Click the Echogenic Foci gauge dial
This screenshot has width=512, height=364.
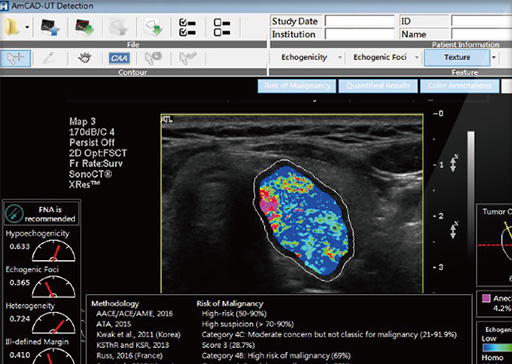[53, 287]
